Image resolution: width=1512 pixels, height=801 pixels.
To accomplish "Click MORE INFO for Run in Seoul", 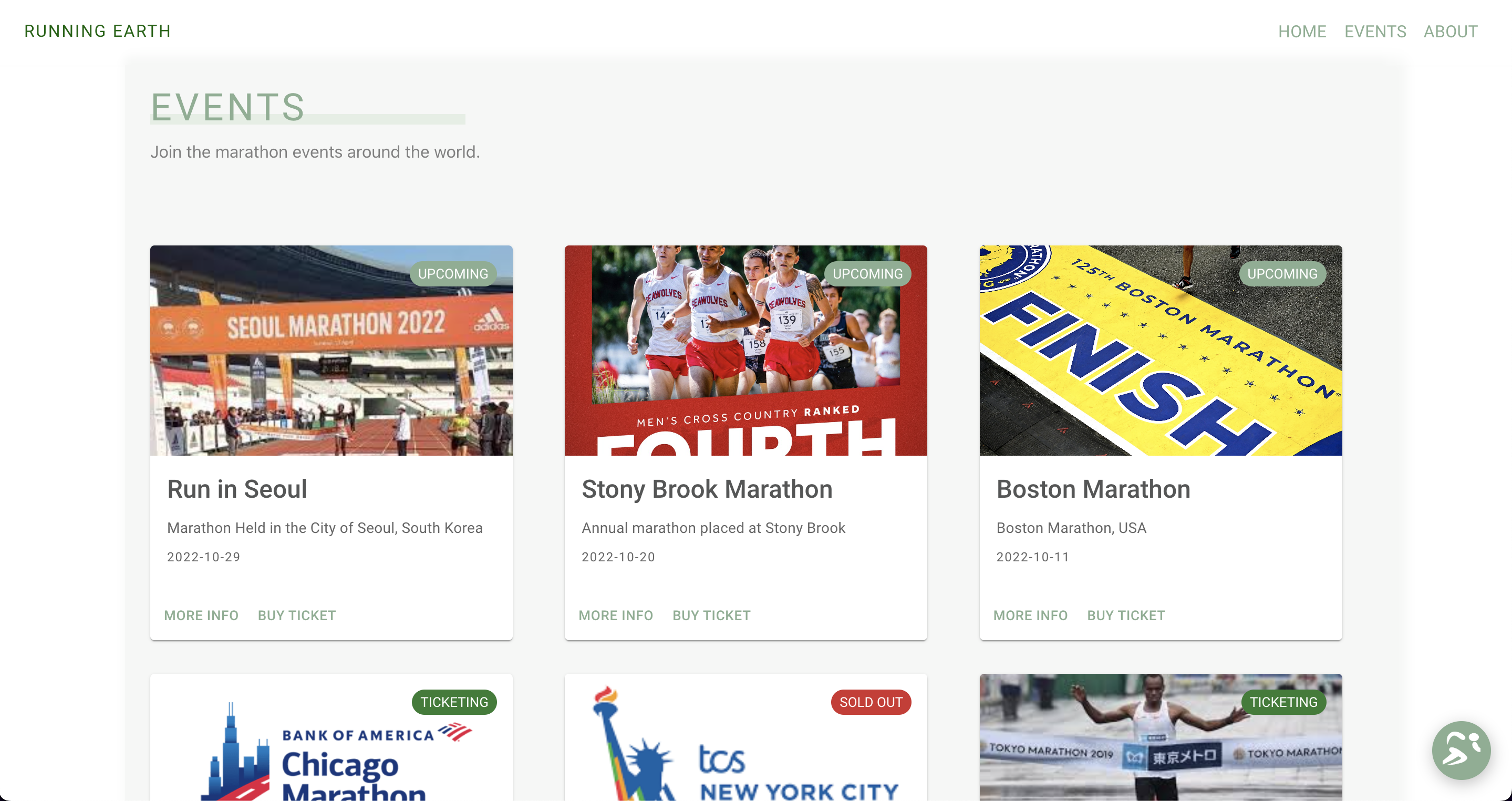I will pos(201,615).
